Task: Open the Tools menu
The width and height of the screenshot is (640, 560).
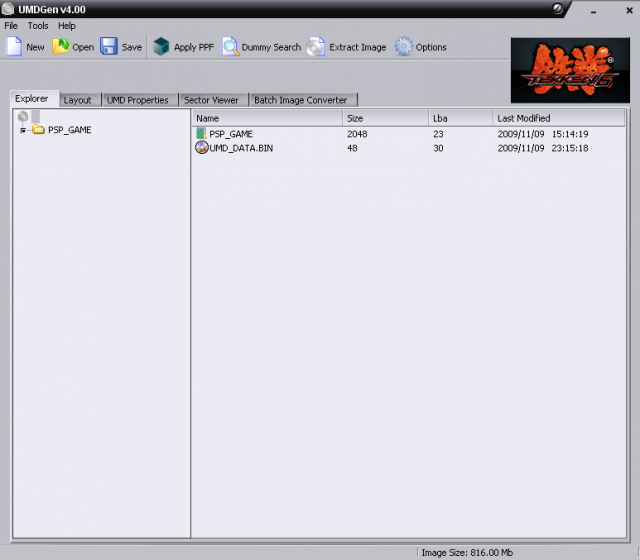Action: (x=38, y=25)
